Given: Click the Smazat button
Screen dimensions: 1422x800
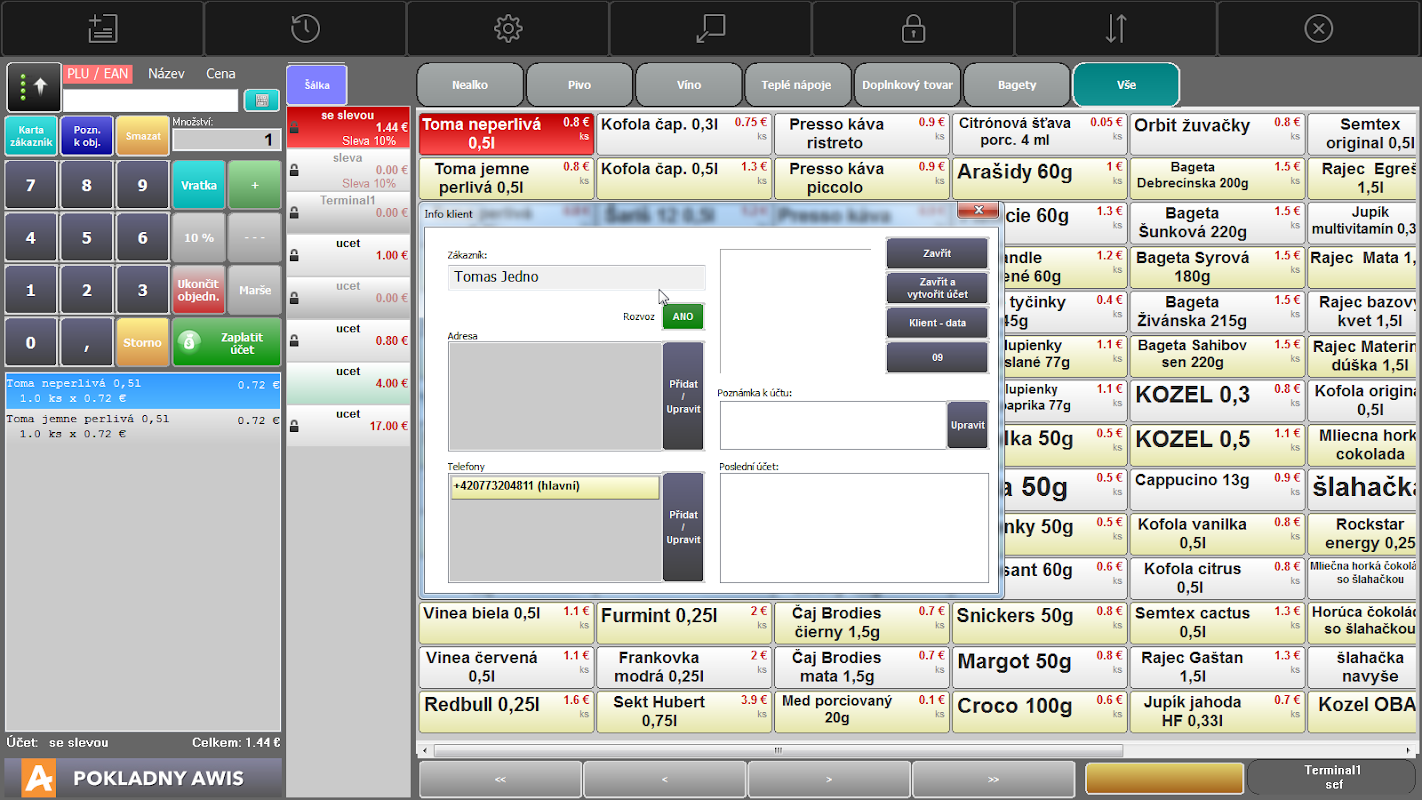Looking at the screenshot, I should pyautogui.click(x=143, y=136).
